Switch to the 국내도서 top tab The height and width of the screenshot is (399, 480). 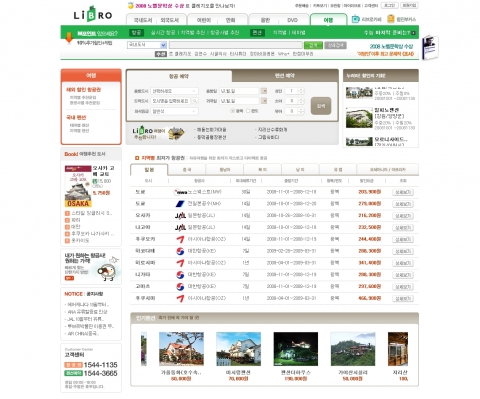point(143,20)
